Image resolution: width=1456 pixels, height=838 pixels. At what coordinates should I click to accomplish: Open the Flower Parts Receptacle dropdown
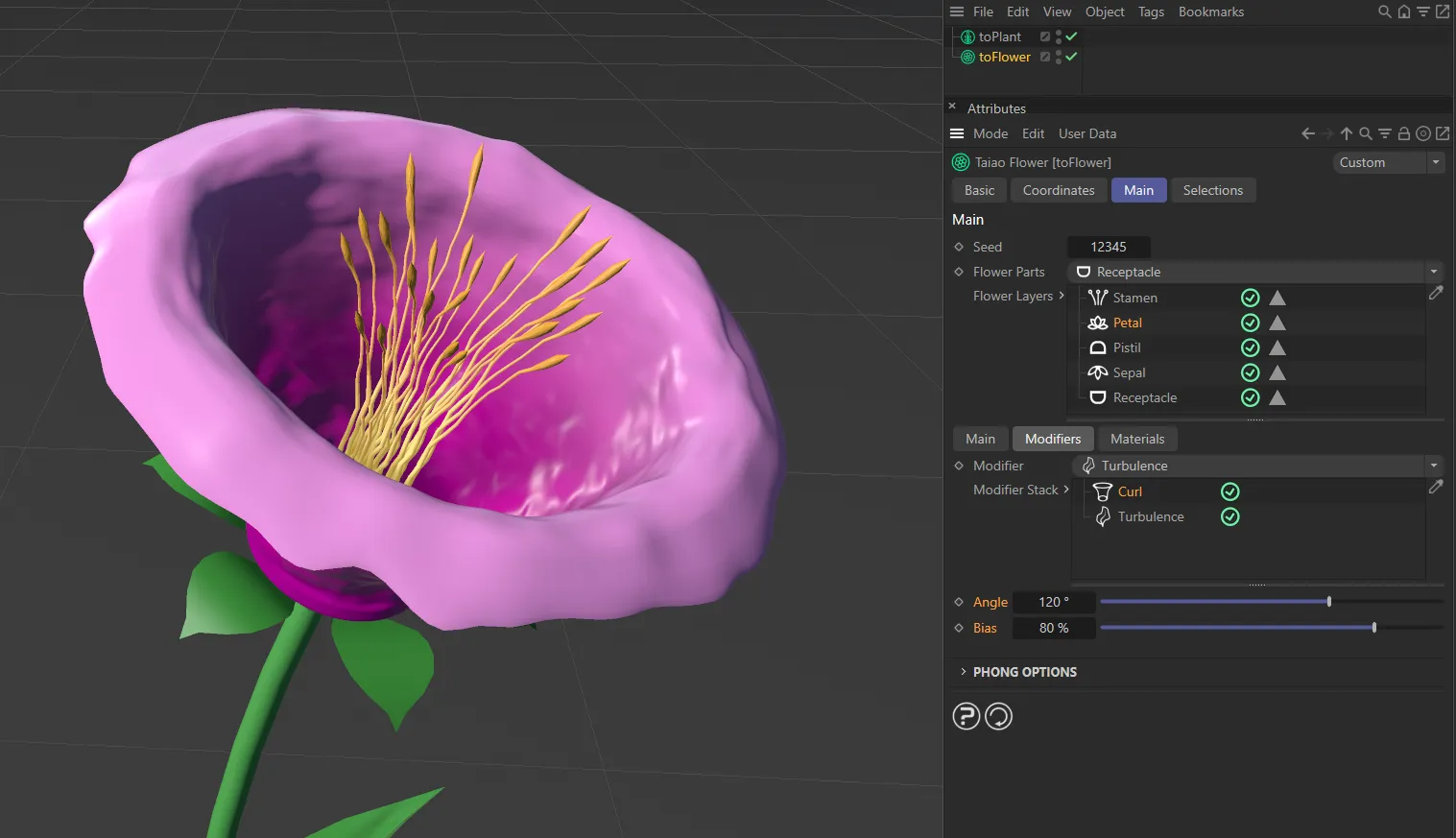[x=1433, y=272]
